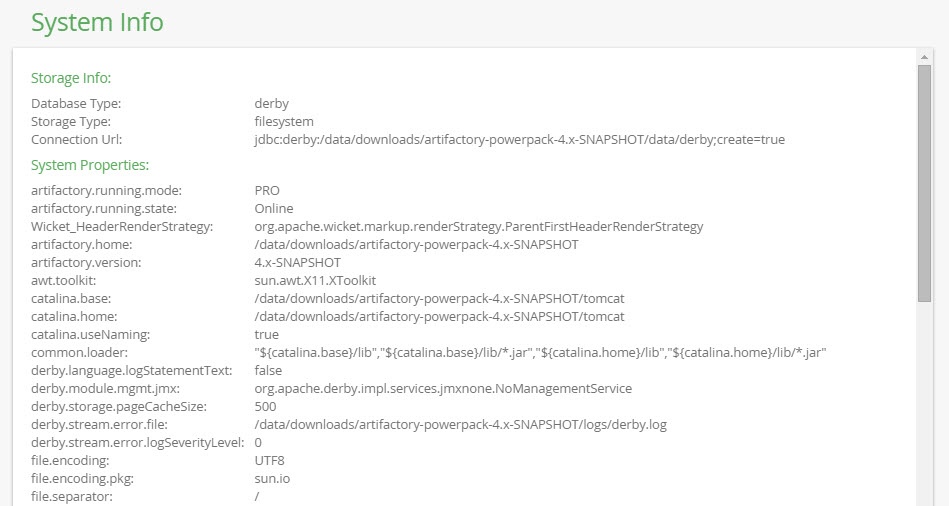Click the scrollbar up arrow button
The height and width of the screenshot is (506, 949).
[x=925, y=58]
